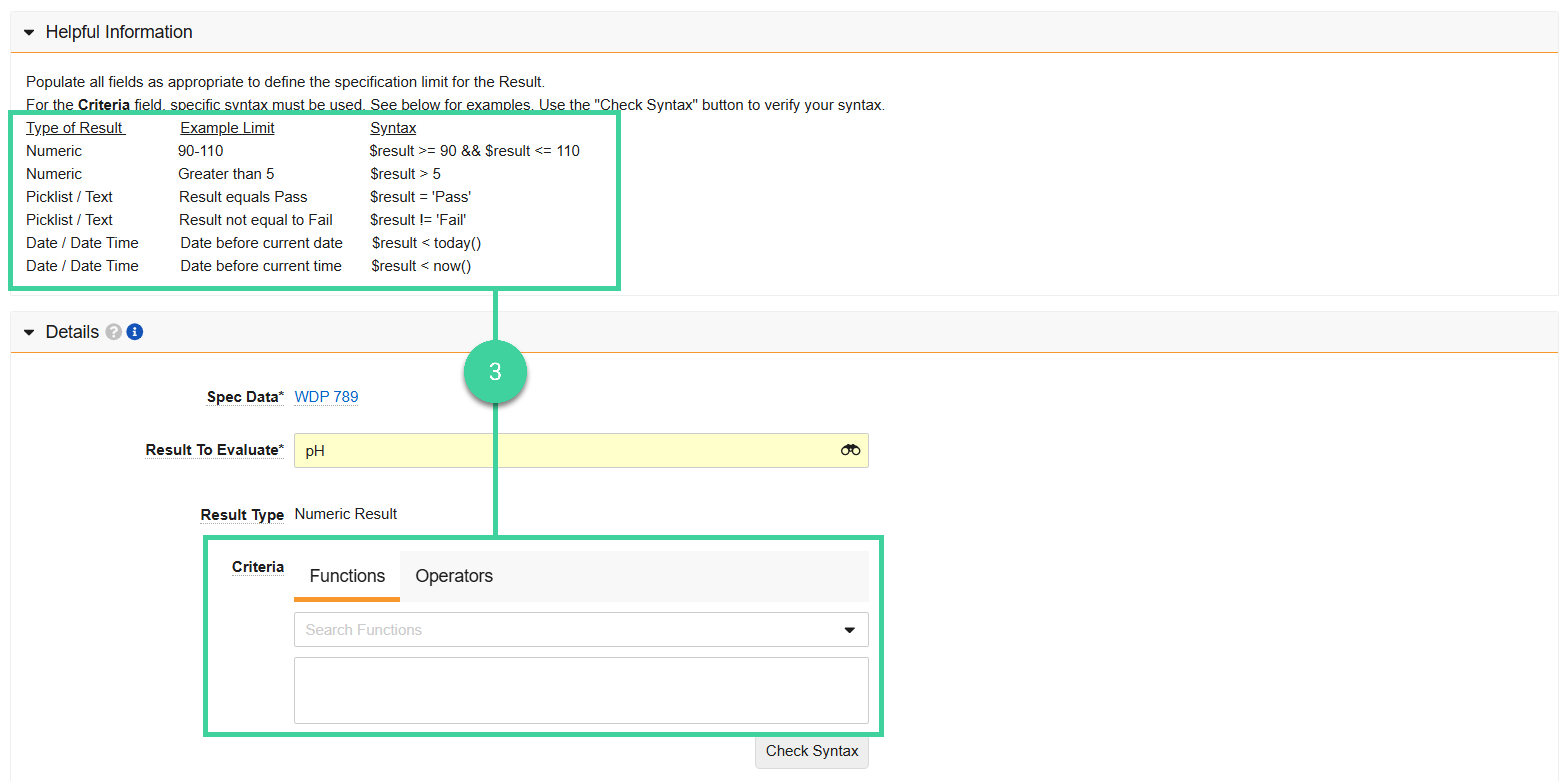Click the green step 3 indicator badge

pos(495,371)
